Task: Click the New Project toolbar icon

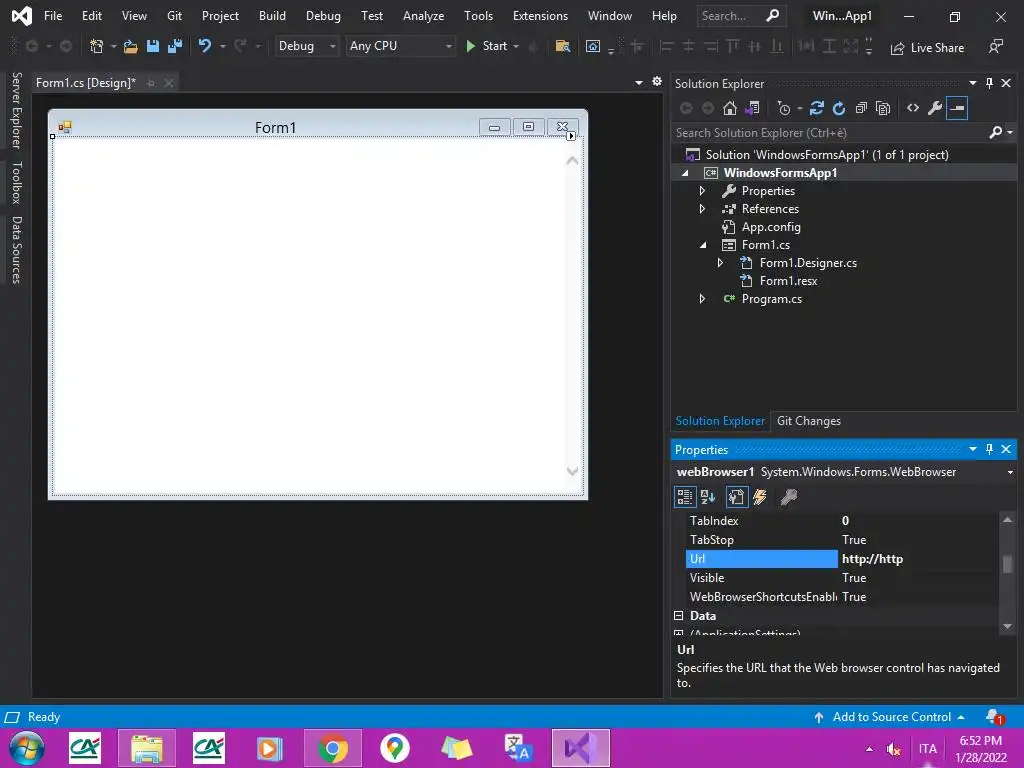Action: click(x=97, y=46)
